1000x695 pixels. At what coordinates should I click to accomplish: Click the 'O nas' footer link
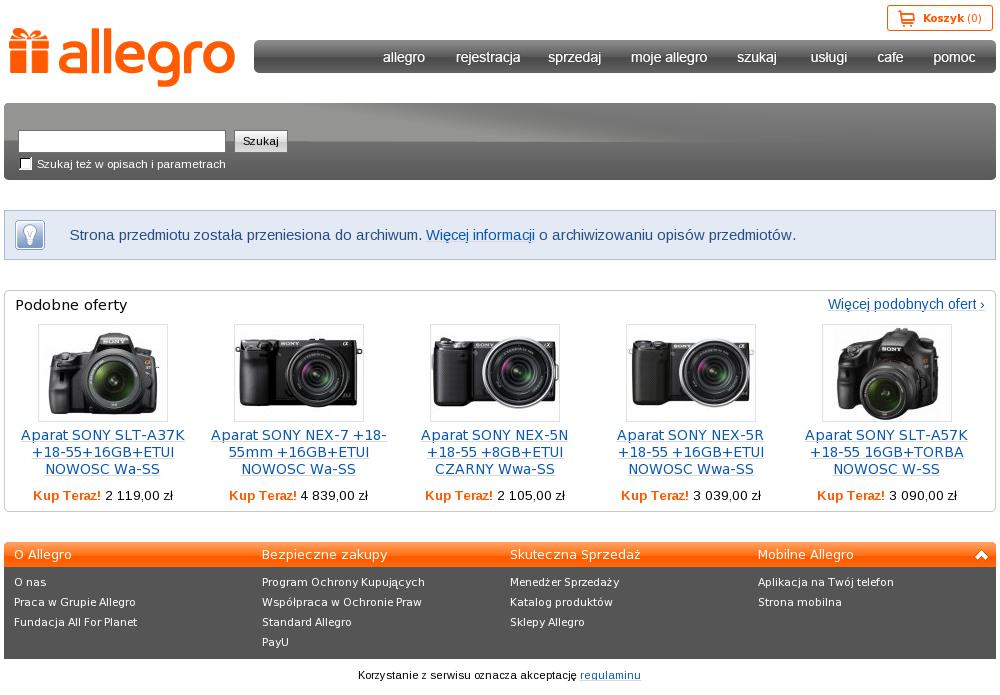click(x=30, y=582)
